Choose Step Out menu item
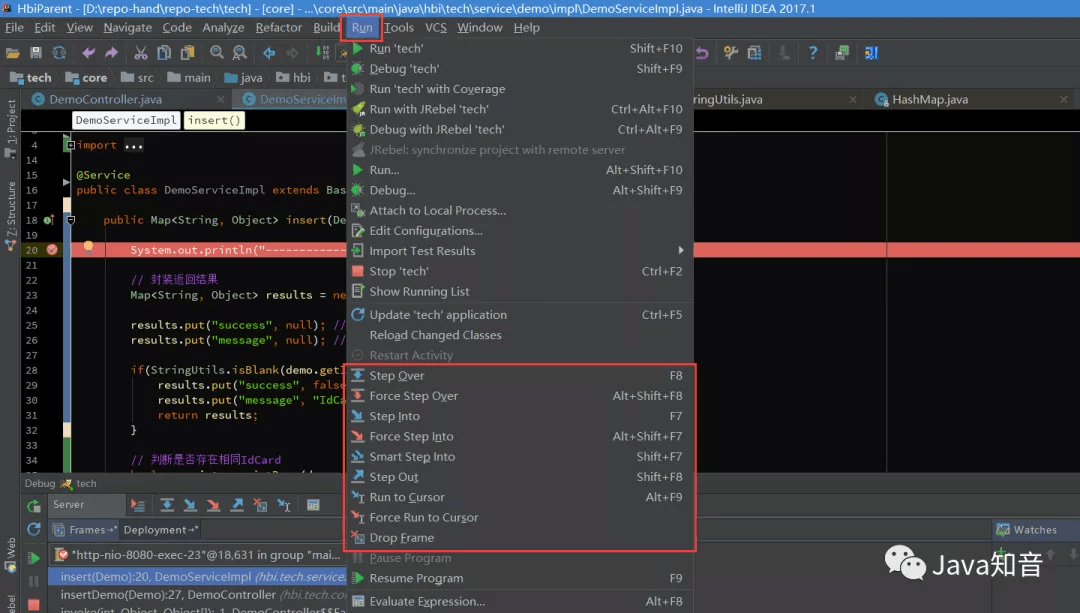This screenshot has width=1080, height=613. point(520,477)
